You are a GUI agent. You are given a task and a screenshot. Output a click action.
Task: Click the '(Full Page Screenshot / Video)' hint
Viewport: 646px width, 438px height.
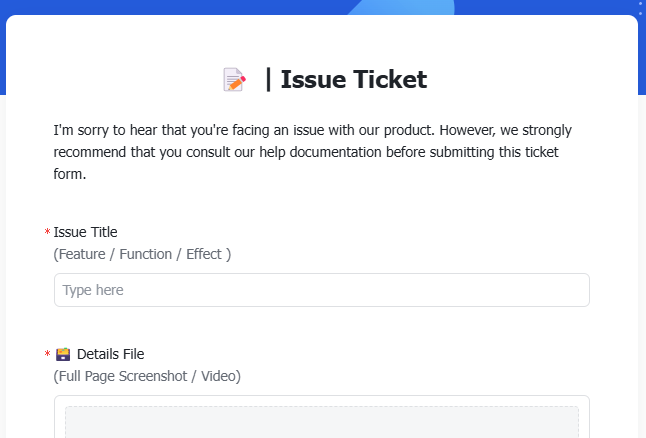click(x=147, y=376)
